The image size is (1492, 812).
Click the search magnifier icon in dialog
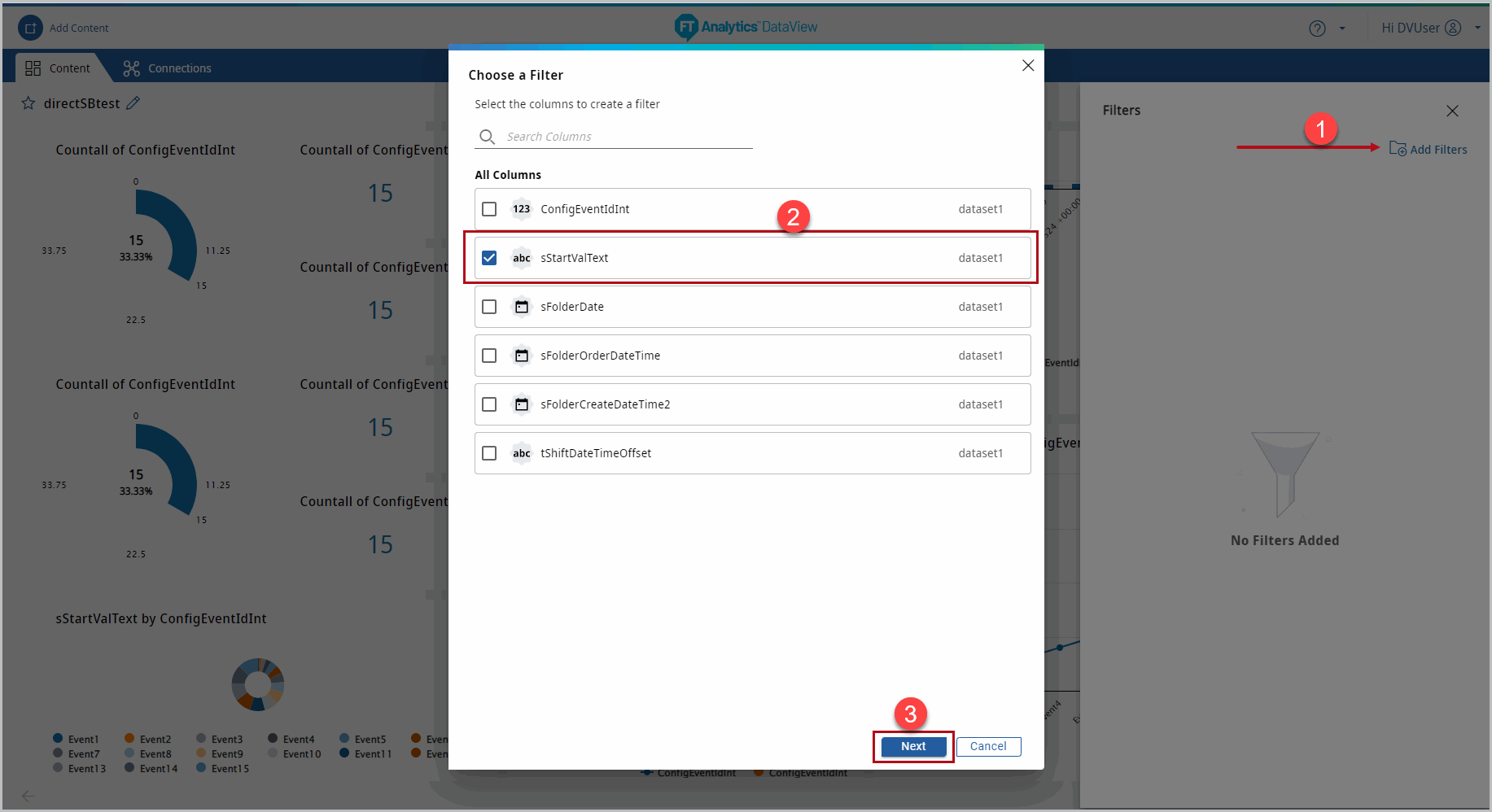click(487, 137)
